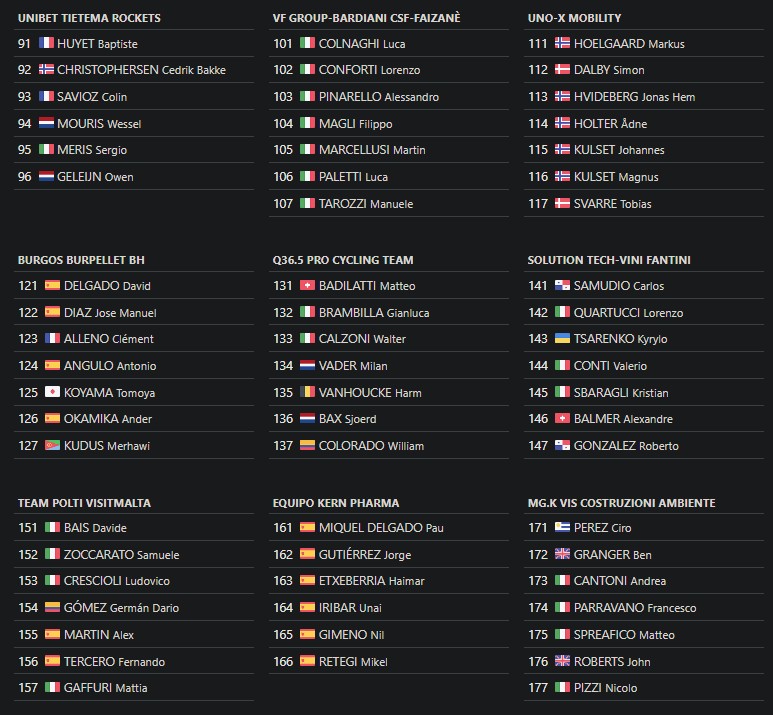
Task: Open the EQUIPO KERN PHARMA team page
Action: pyautogui.click(x=336, y=503)
